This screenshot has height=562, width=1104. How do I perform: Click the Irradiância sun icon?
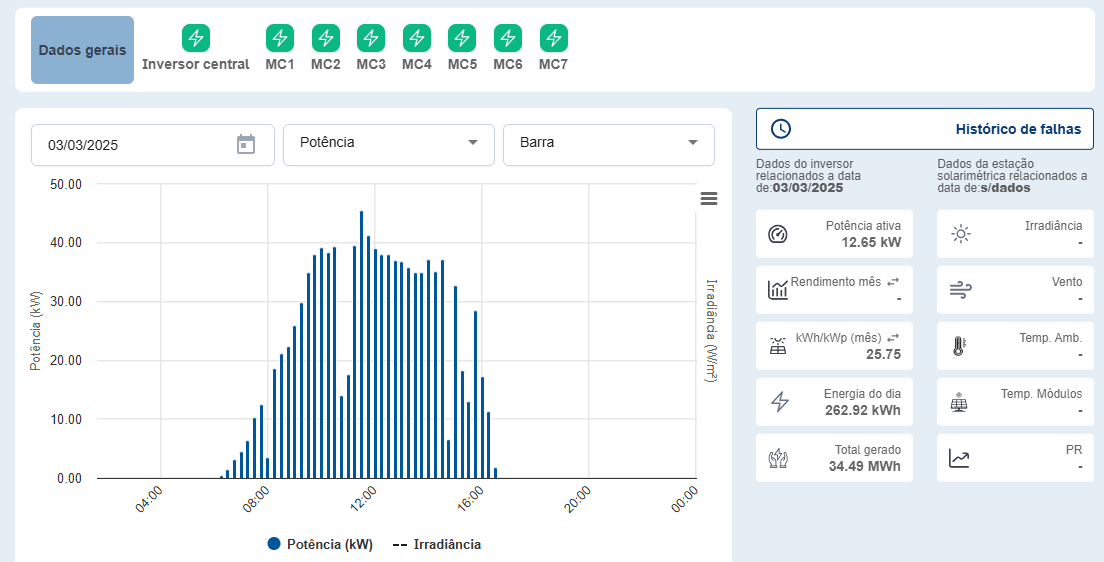coord(961,234)
